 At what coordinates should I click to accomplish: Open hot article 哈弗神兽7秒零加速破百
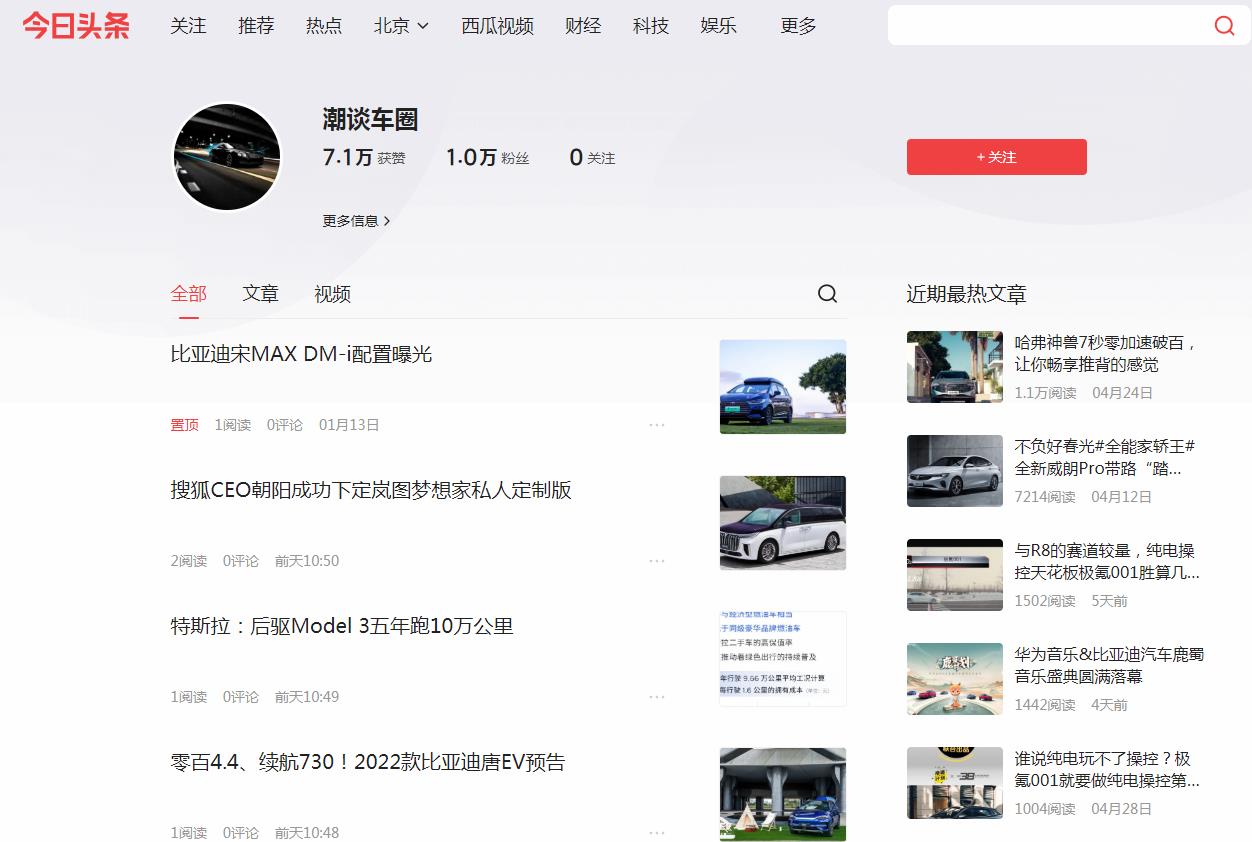coord(1107,354)
